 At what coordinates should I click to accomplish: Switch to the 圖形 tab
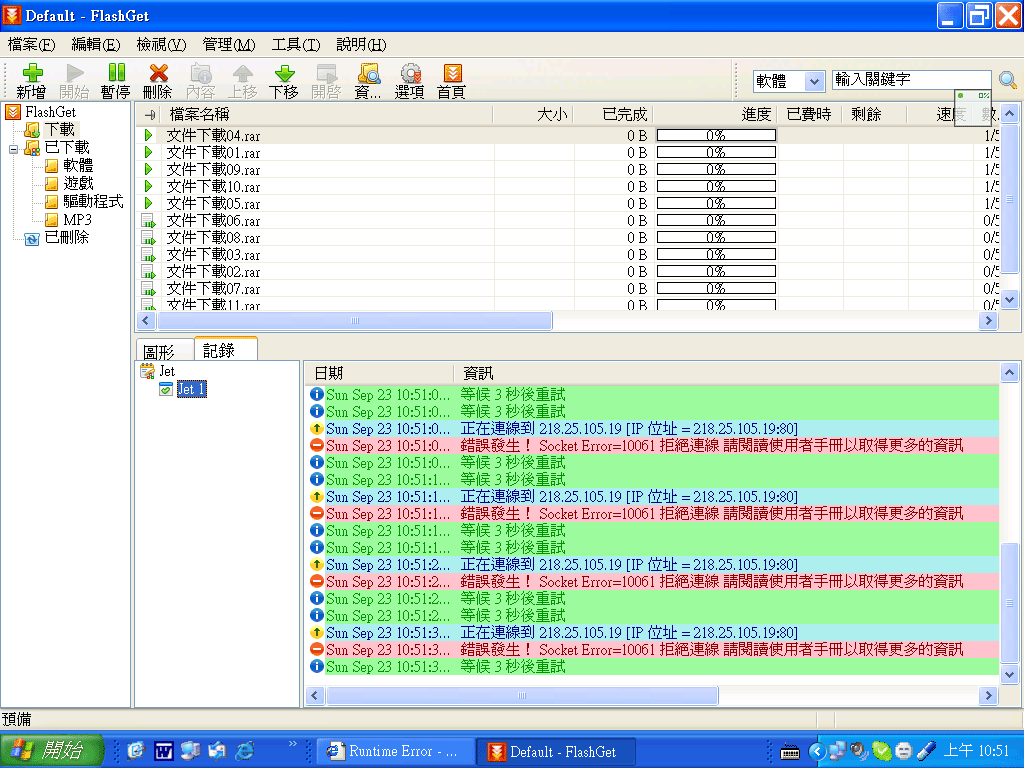pyautogui.click(x=165, y=352)
